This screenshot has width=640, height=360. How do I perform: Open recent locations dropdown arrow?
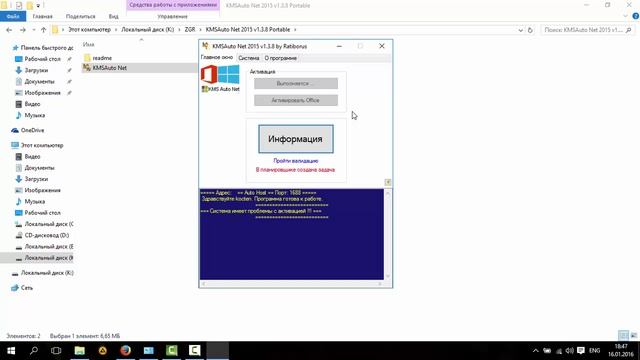[x=33, y=30]
